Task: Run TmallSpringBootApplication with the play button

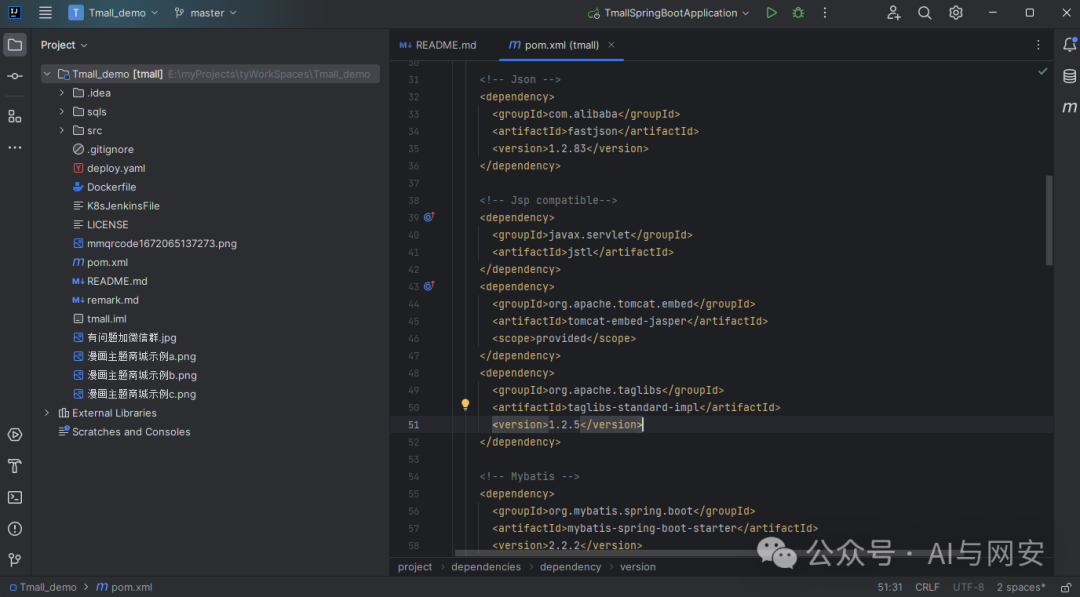Action: (x=771, y=12)
